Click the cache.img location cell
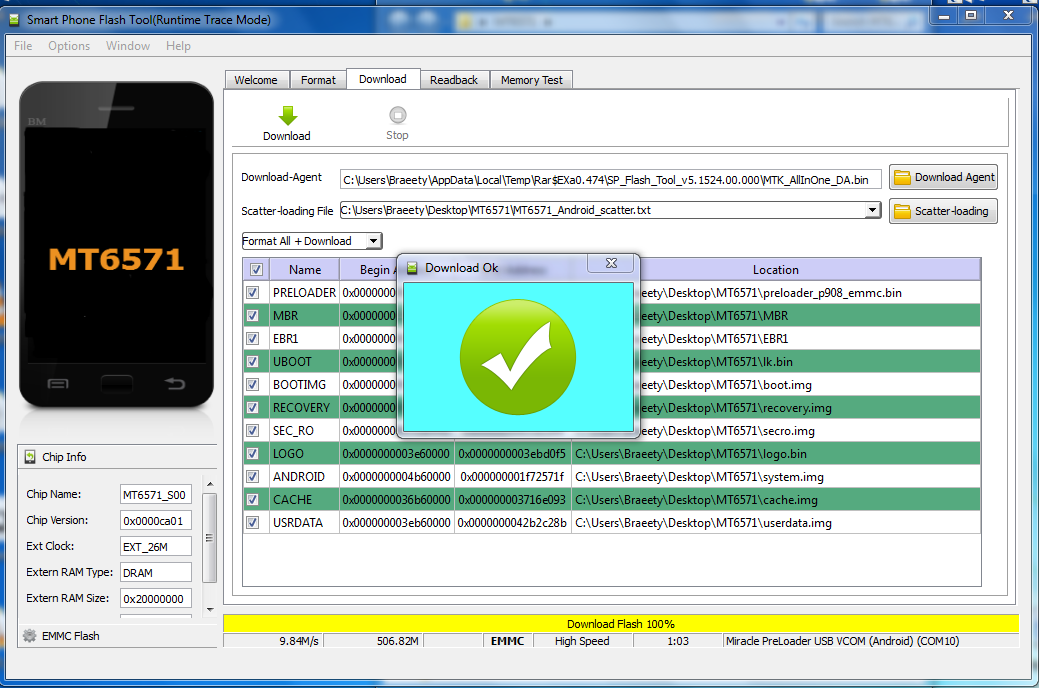1039x688 pixels. 776,499
